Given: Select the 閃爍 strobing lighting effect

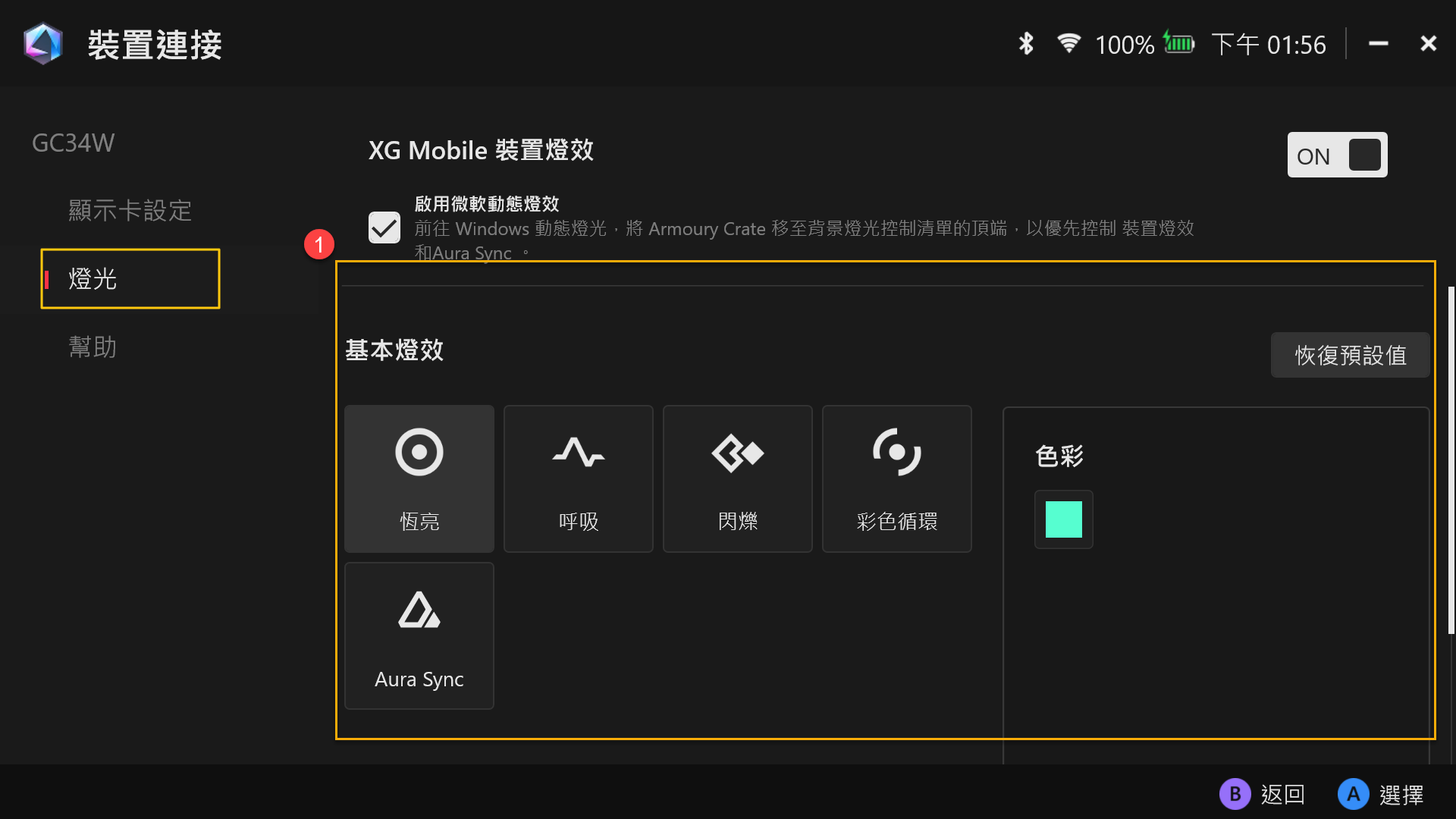Looking at the screenshot, I should point(738,479).
